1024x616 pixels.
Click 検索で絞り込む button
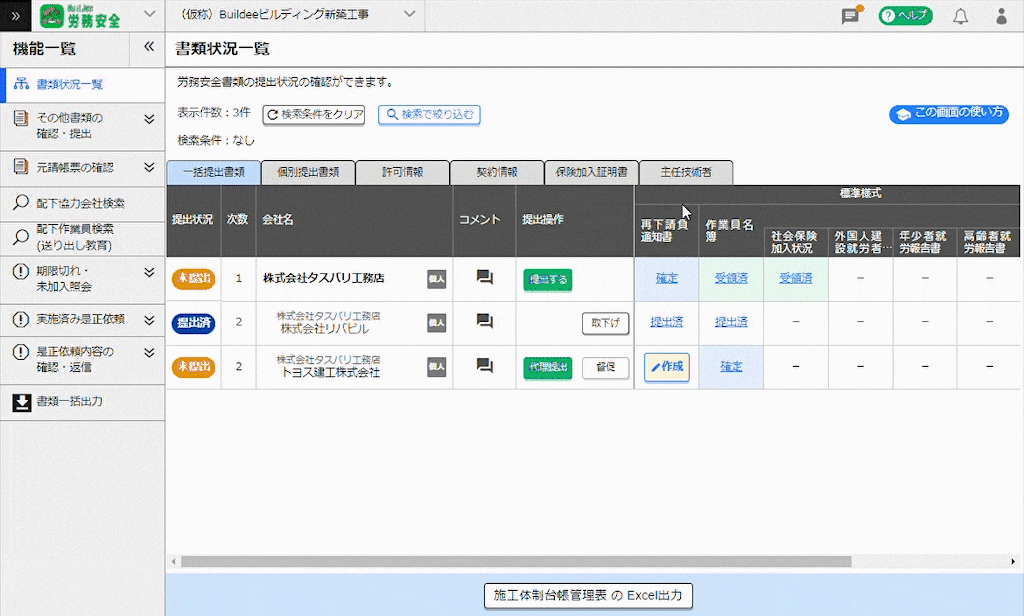click(430, 115)
